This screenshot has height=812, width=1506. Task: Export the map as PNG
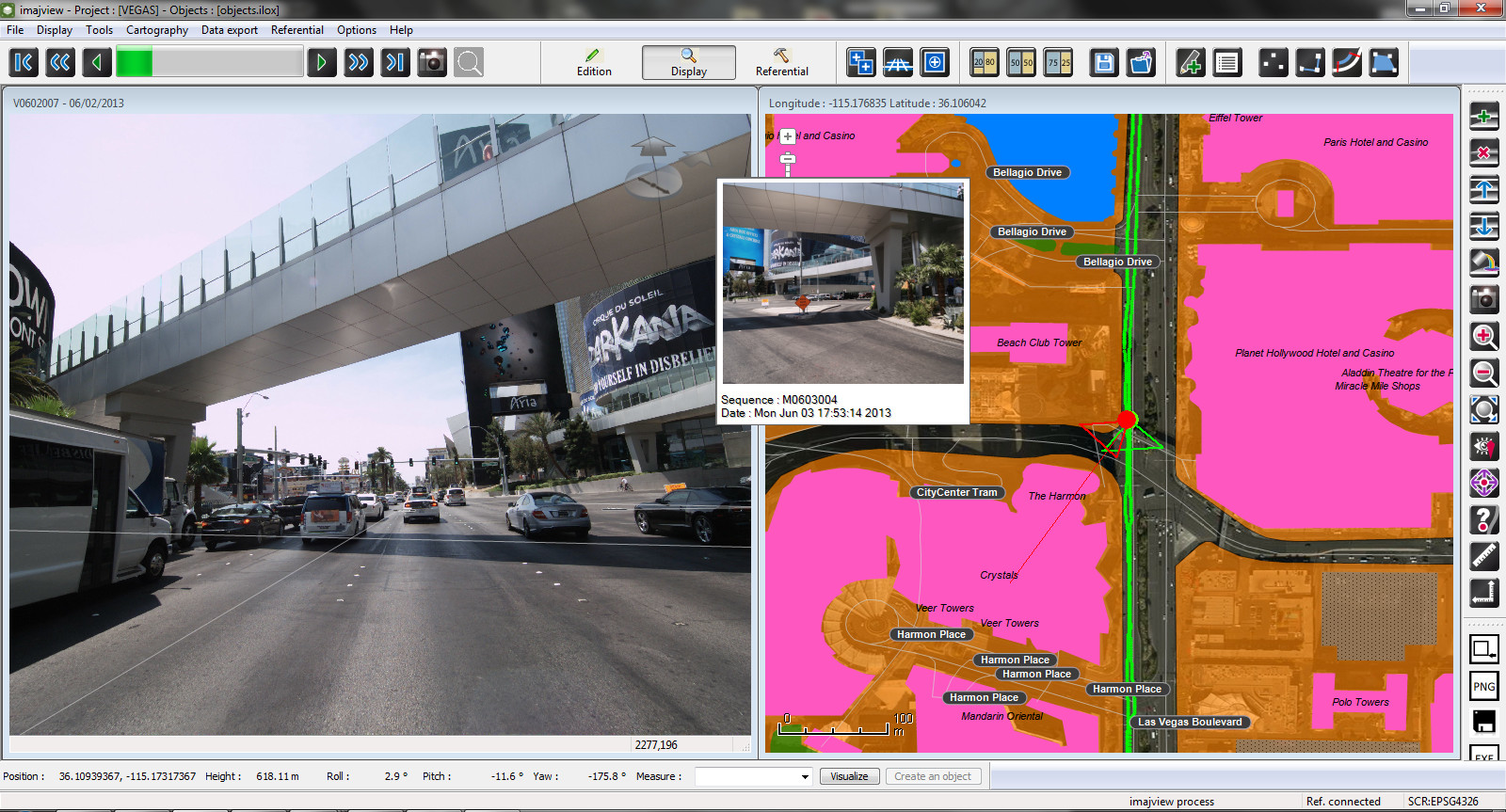point(1484,686)
